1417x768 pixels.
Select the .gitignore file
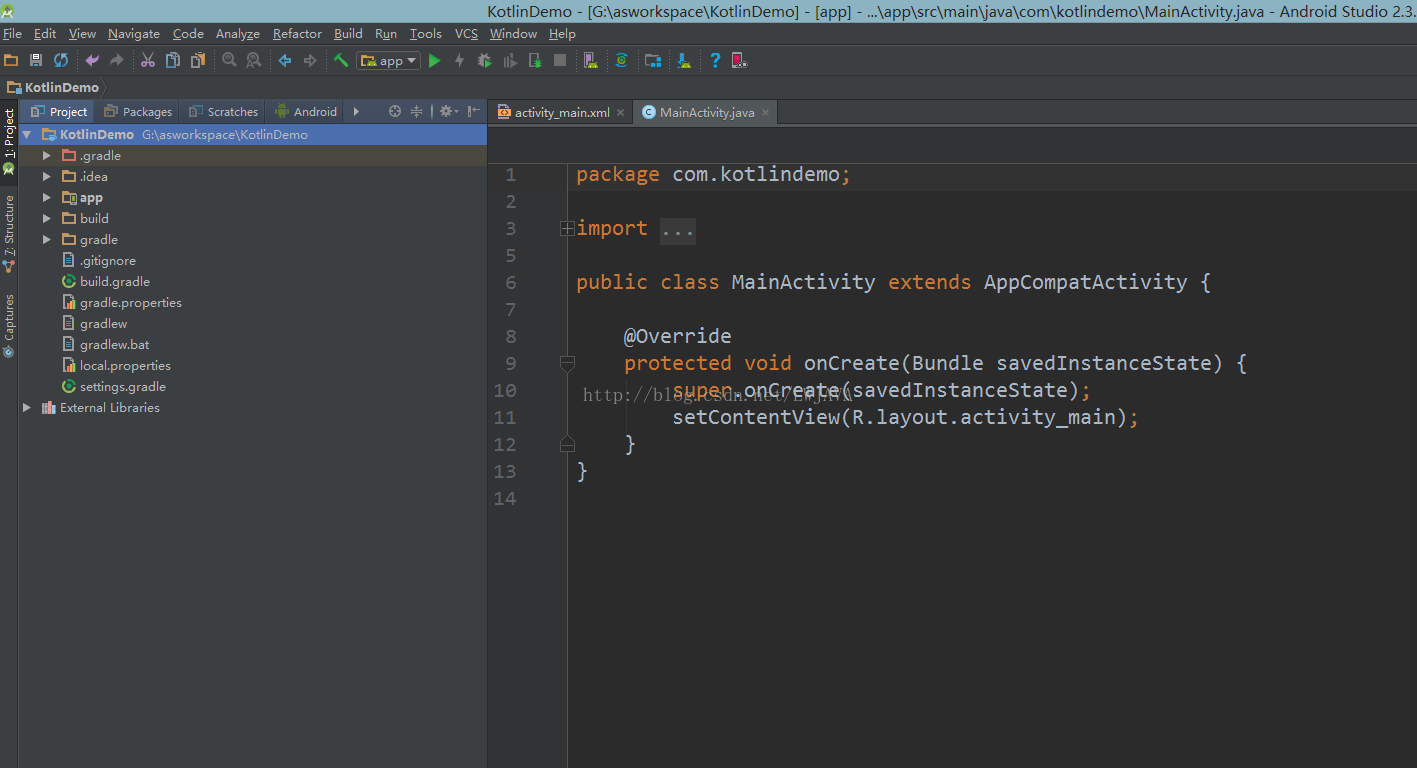(98, 260)
